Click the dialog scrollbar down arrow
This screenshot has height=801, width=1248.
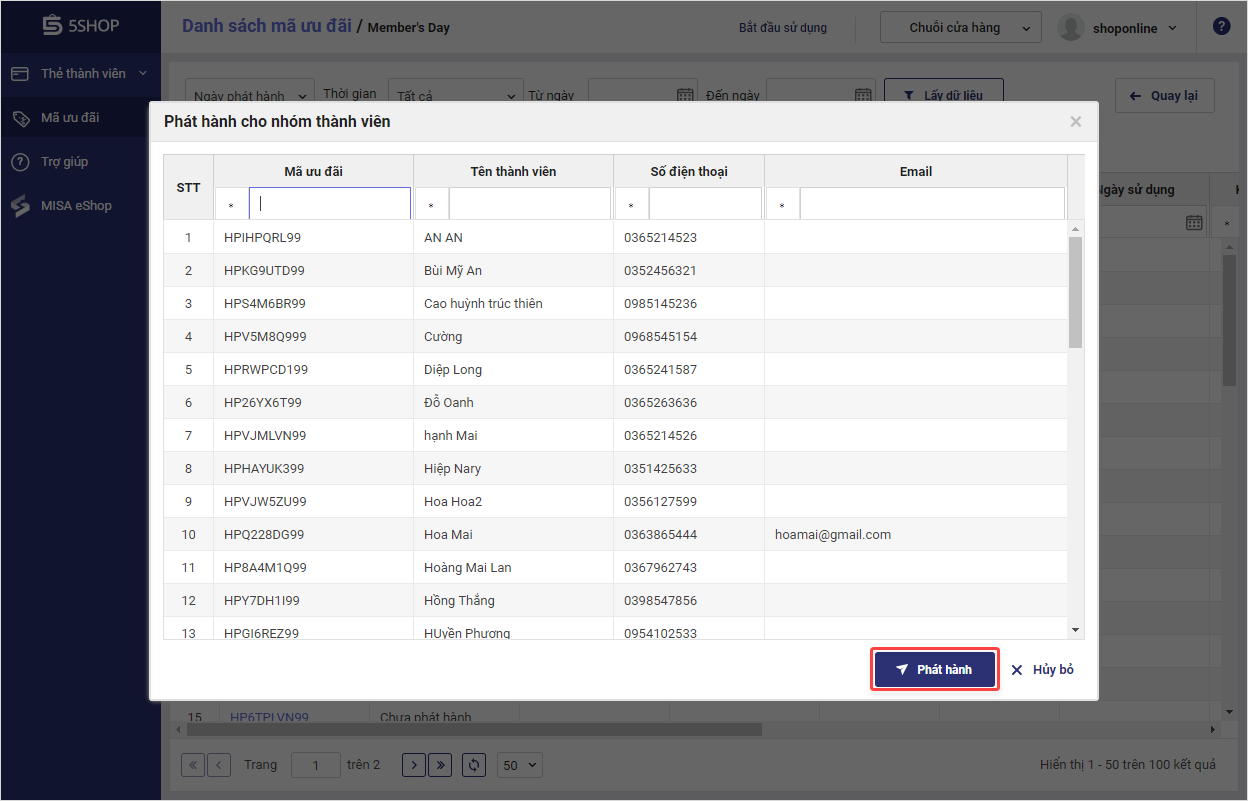click(x=1076, y=630)
